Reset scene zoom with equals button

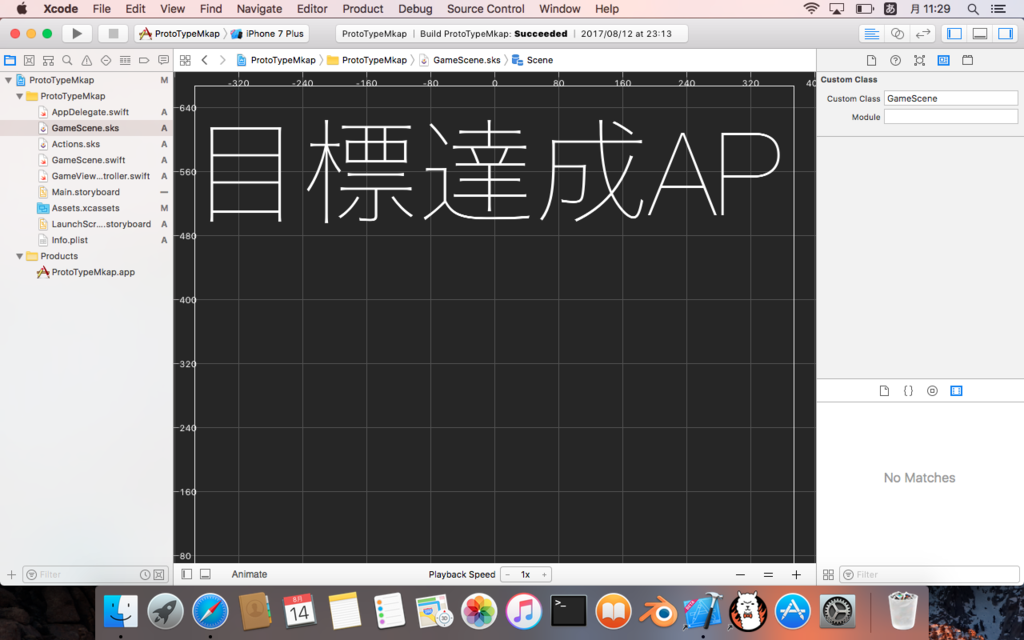(x=768, y=575)
